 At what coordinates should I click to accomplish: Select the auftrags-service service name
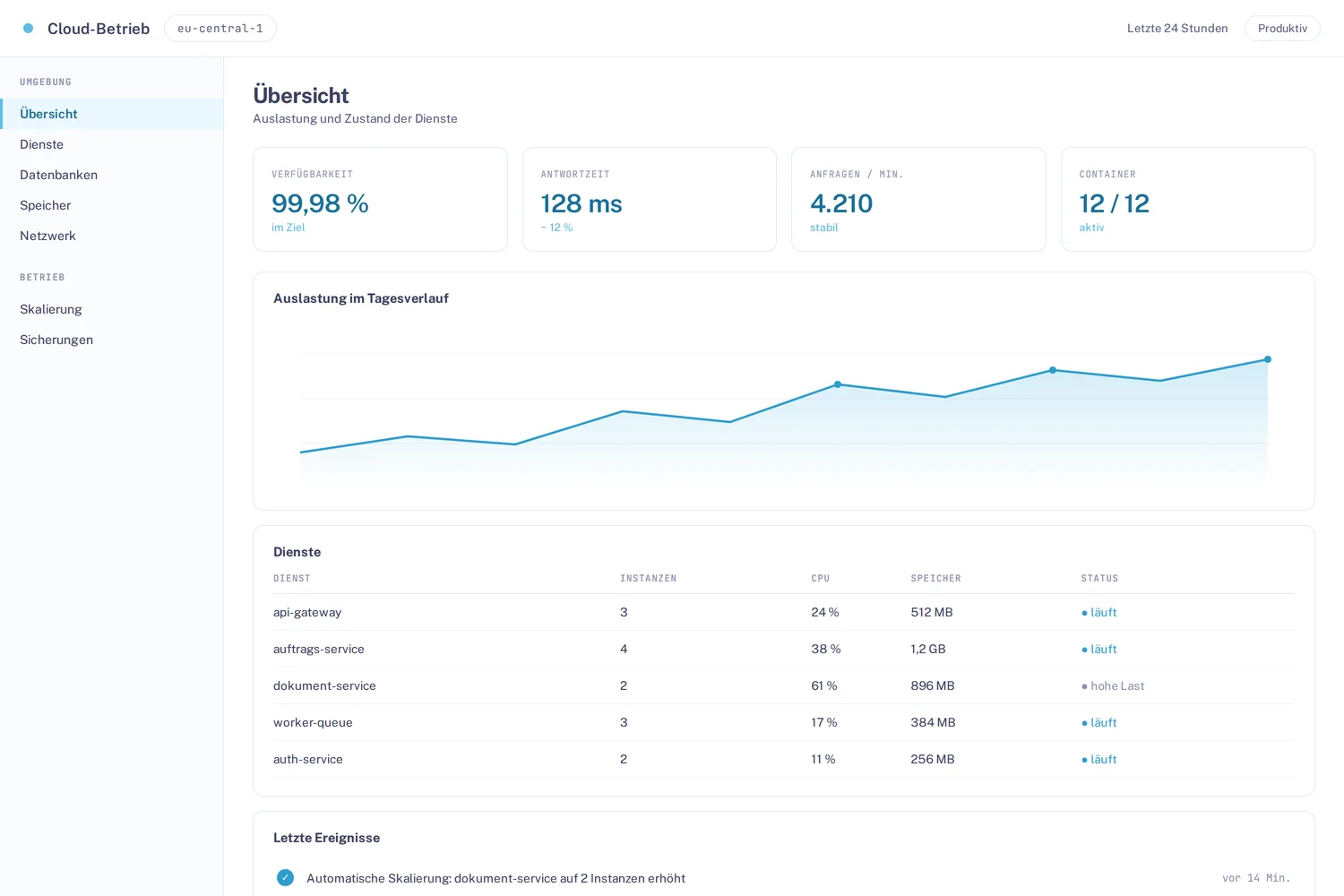[319, 650]
